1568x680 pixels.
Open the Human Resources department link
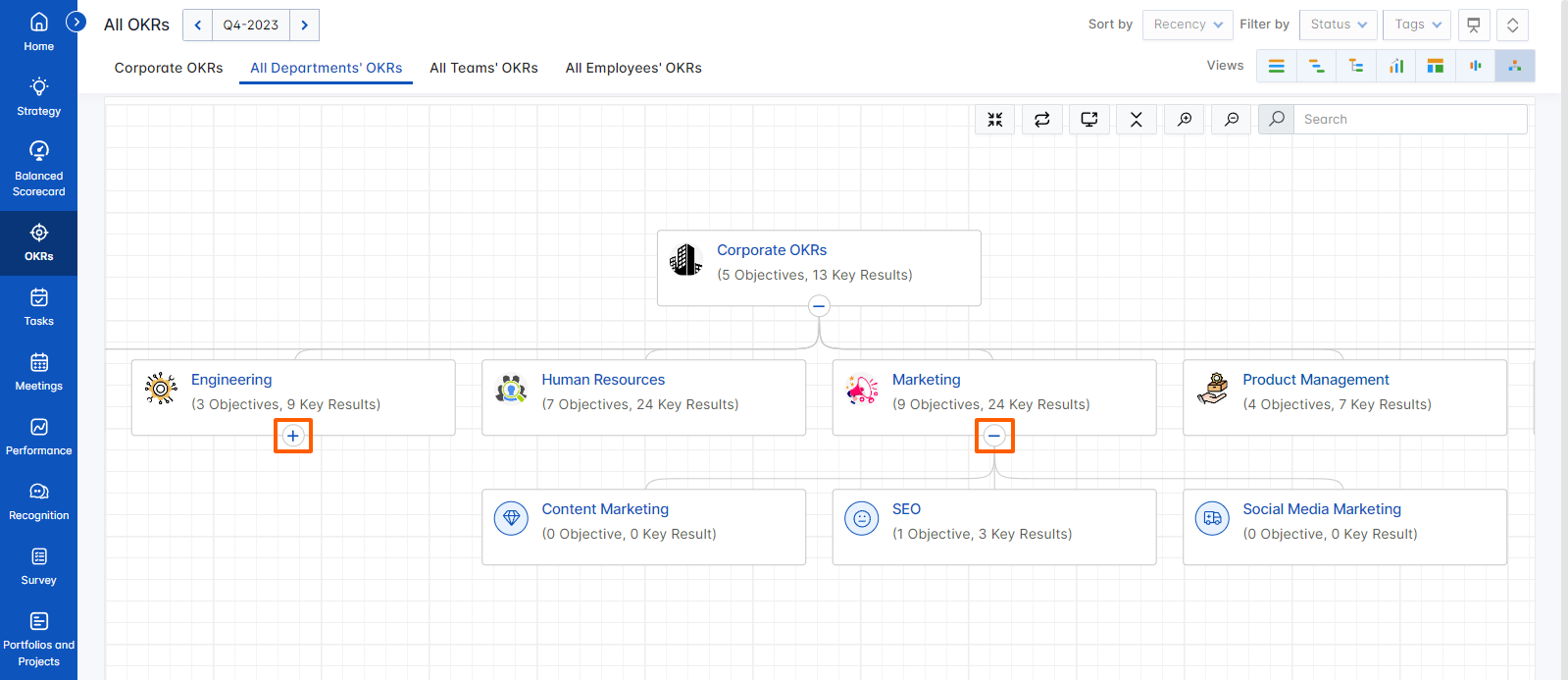click(603, 380)
